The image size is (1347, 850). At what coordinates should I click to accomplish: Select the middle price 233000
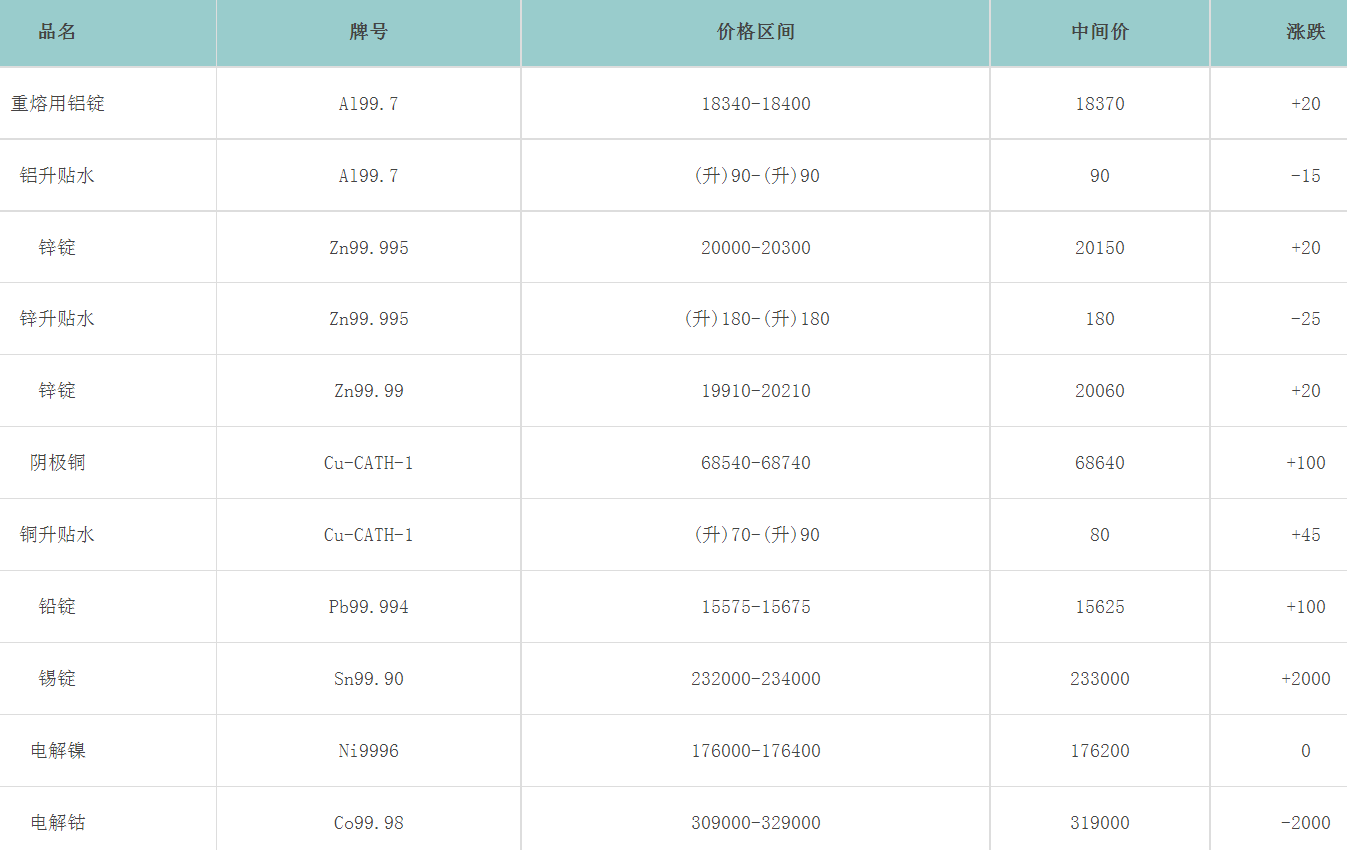click(x=1099, y=679)
